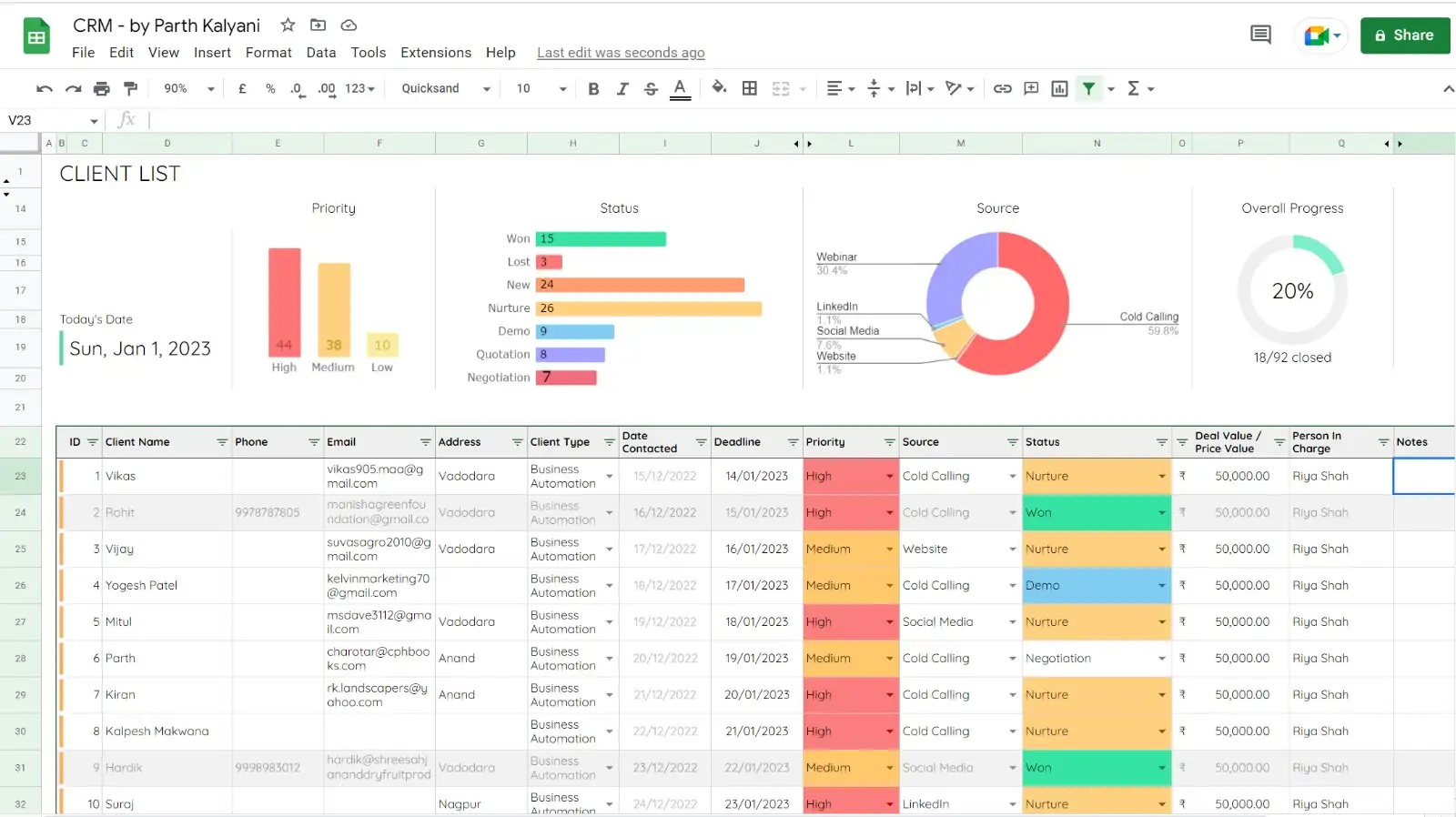1456x817 pixels.
Task: Click the document title CRM - by Parth Kalyani
Action: point(167,25)
